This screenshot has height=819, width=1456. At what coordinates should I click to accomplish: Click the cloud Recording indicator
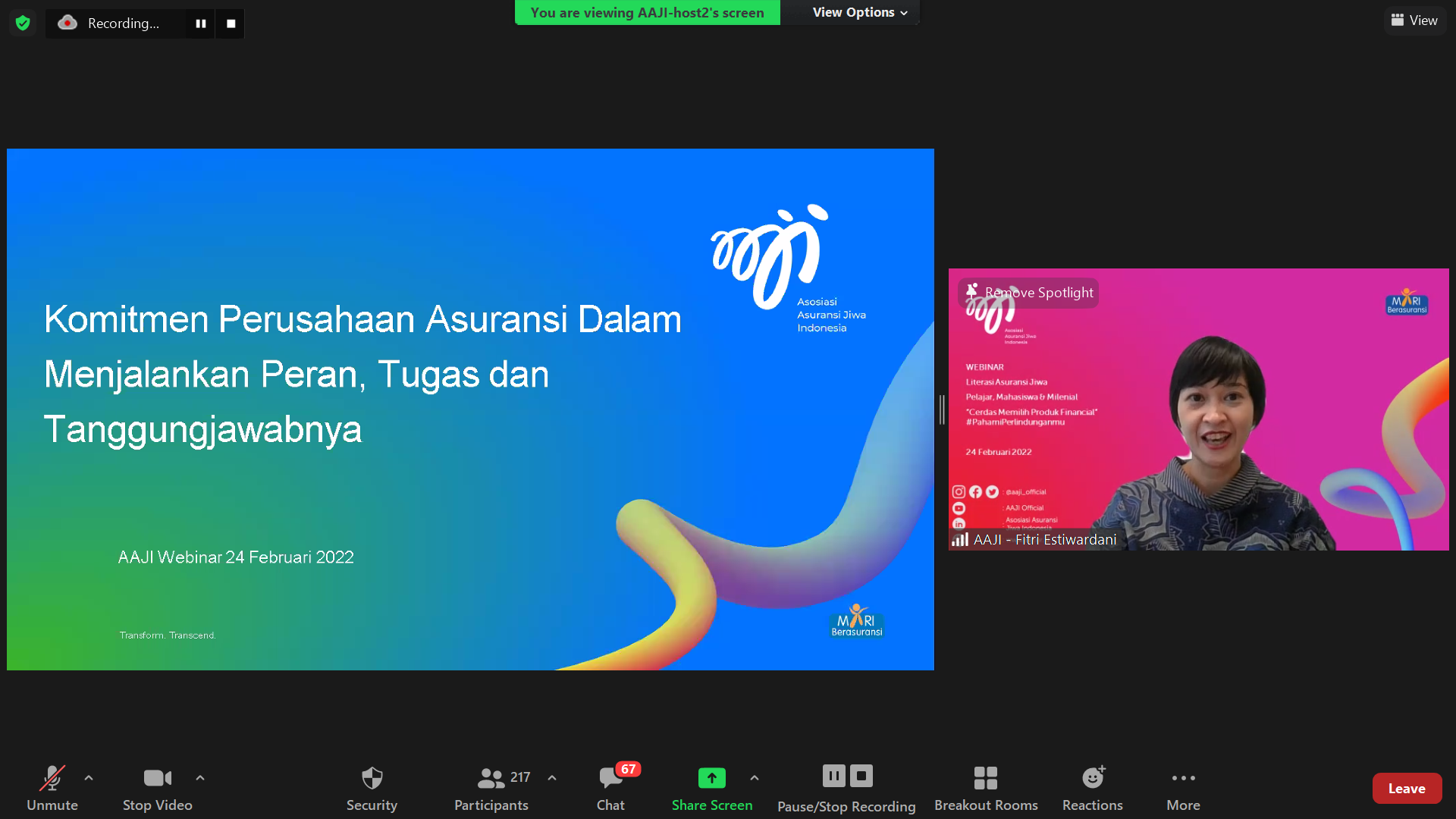click(110, 24)
